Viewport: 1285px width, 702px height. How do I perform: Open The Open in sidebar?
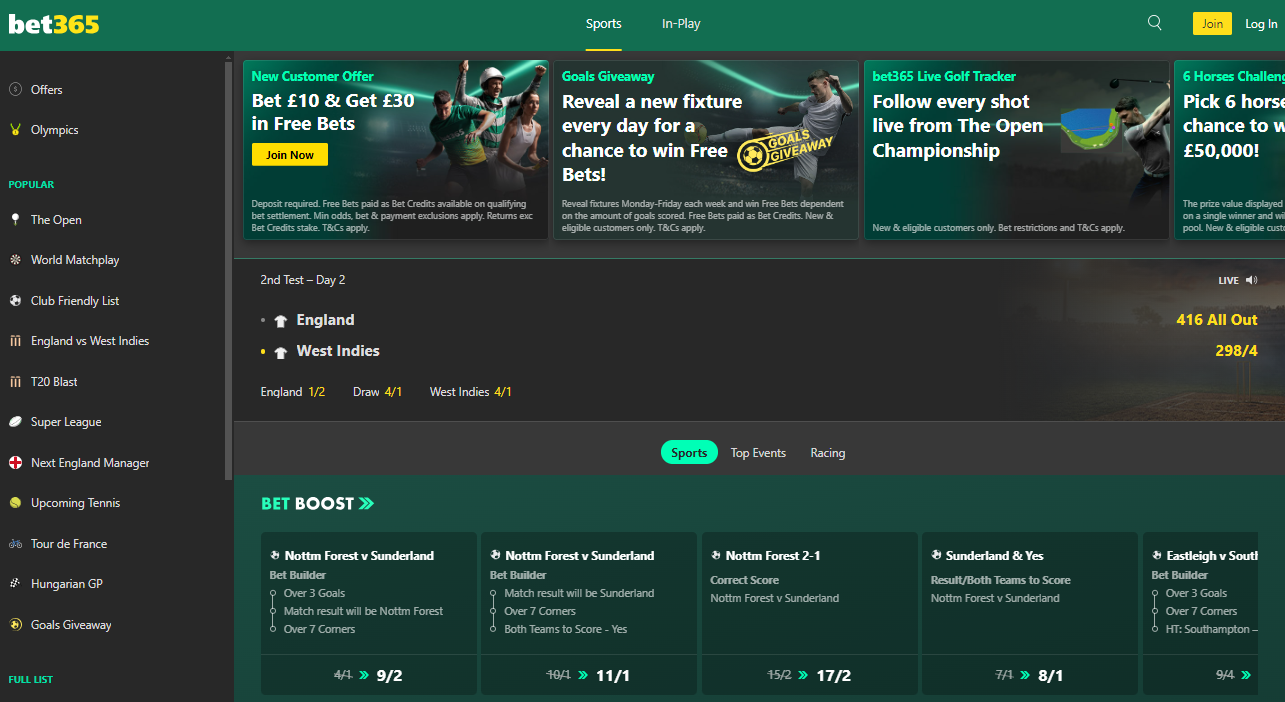pyautogui.click(x=56, y=220)
